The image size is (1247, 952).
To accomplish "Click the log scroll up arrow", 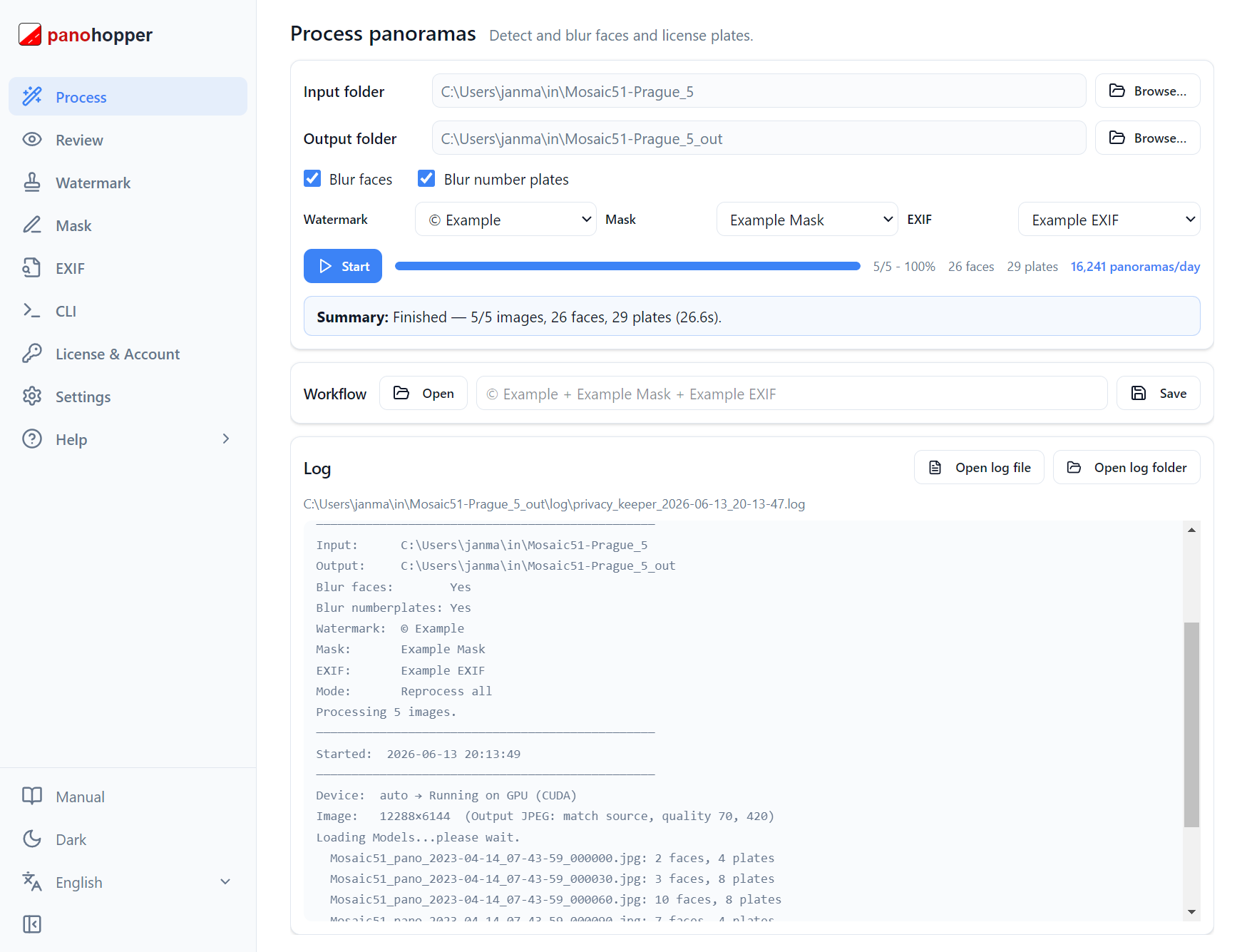I will (1191, 530).
